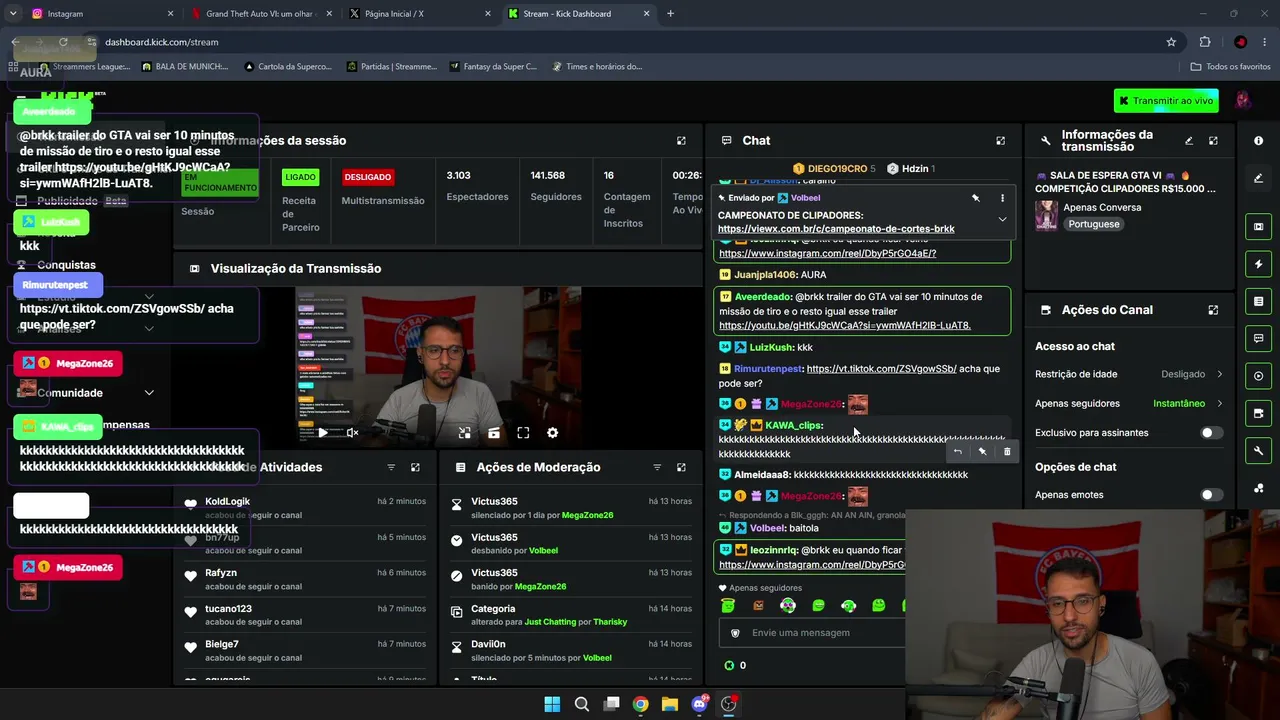1280x720 pixels.
Task: Open Discord from the taskbar
Action: [700, 704]
